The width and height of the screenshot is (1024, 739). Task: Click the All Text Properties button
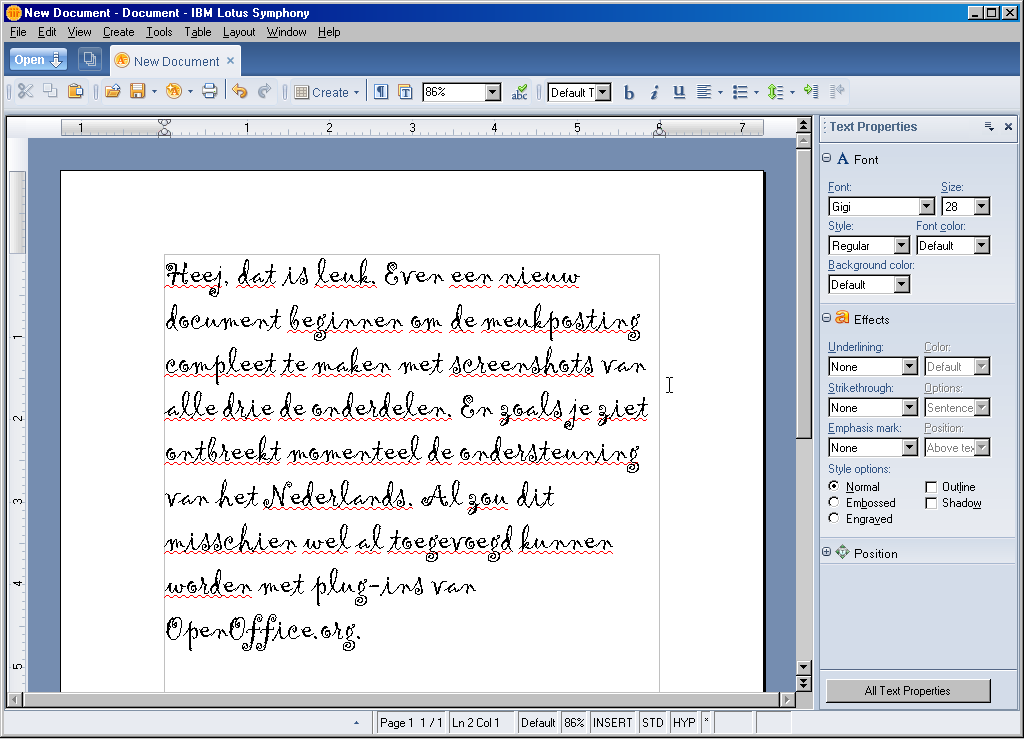click(x=908, y=691)
